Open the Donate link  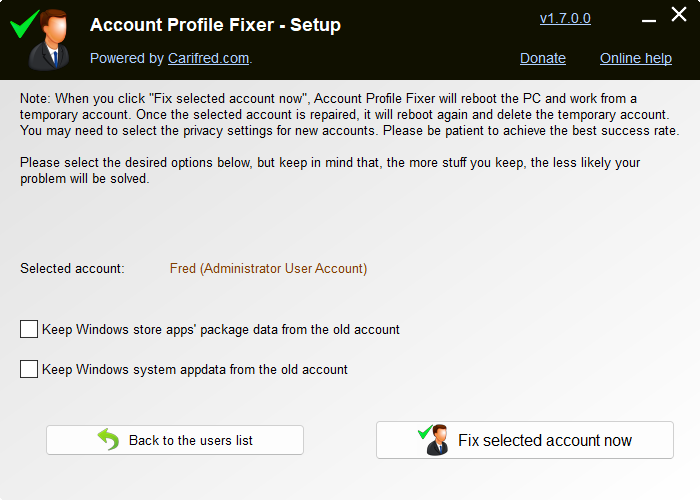[543, 58]
